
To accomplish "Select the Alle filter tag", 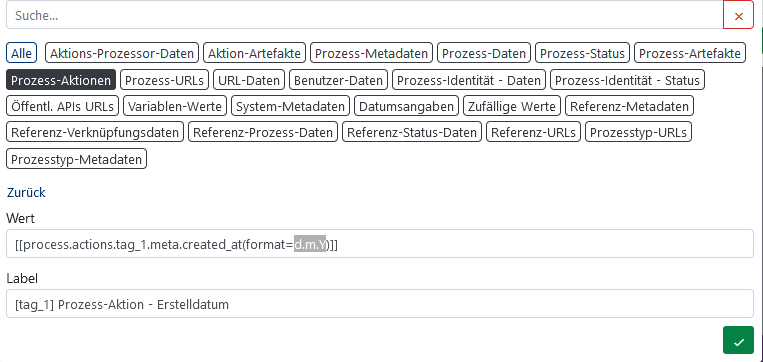I will pos(21,53).
